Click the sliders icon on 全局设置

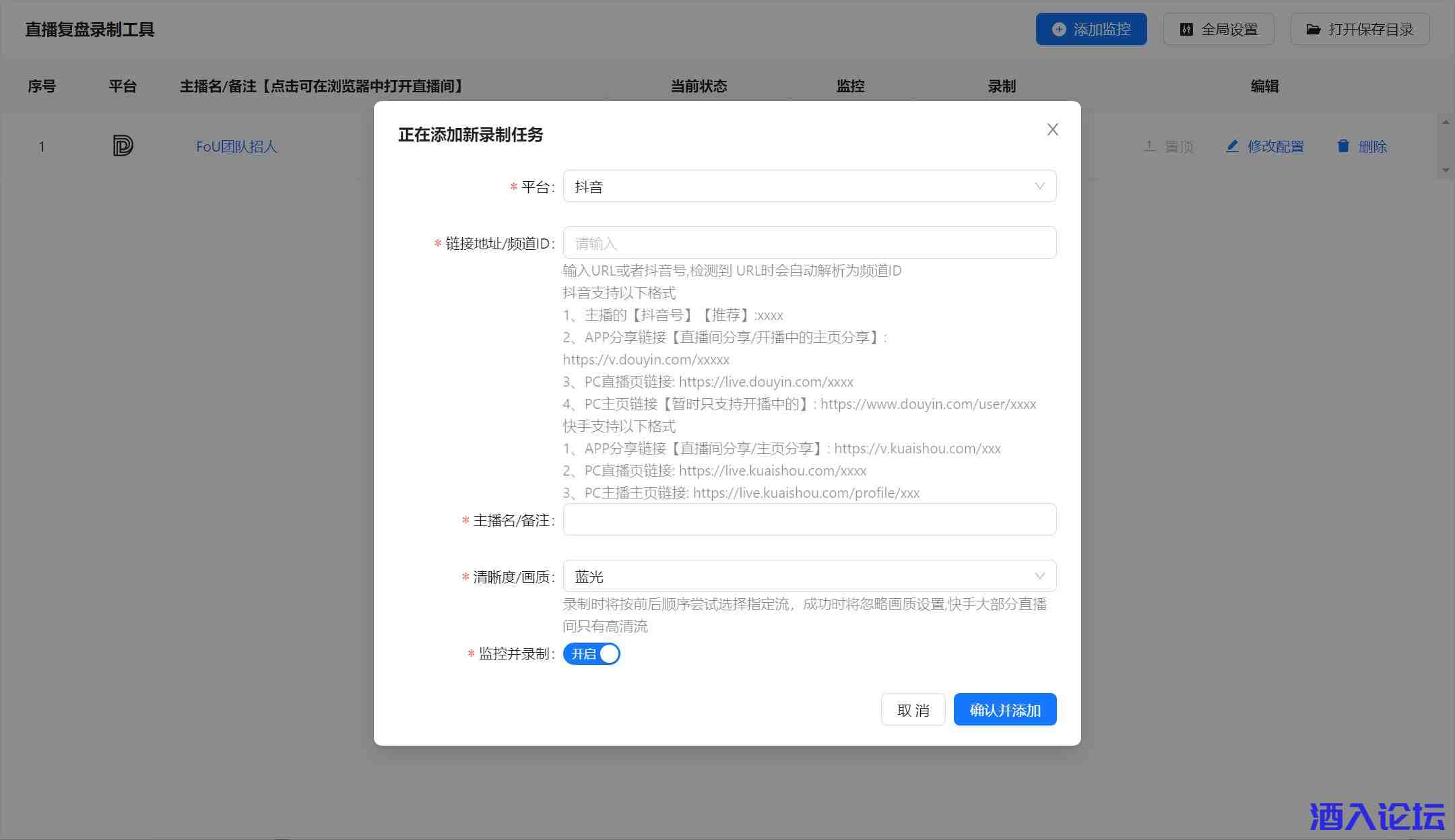pos(1186,30)
